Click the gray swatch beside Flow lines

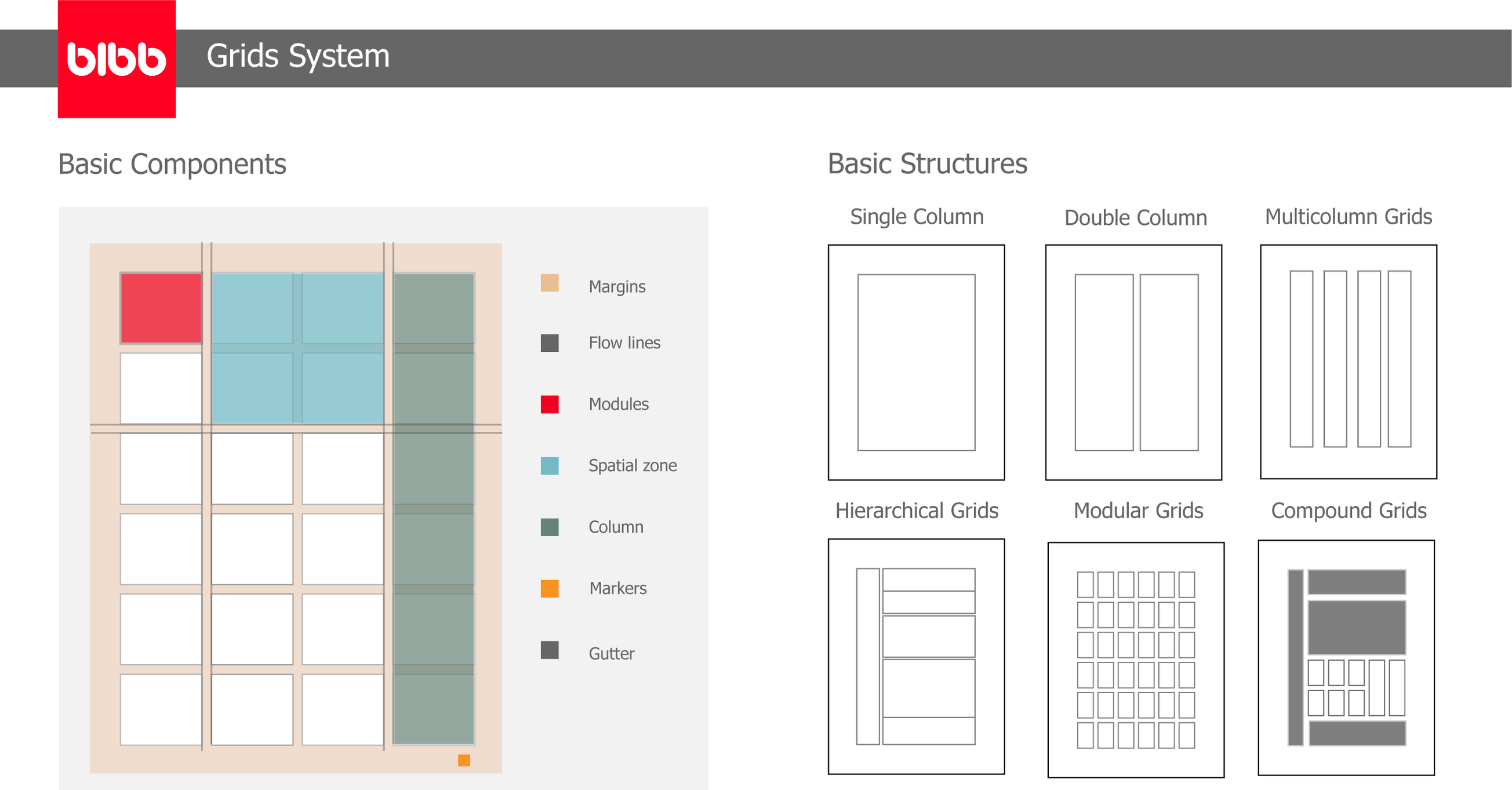pyautogui.click(x=550, y=343)
